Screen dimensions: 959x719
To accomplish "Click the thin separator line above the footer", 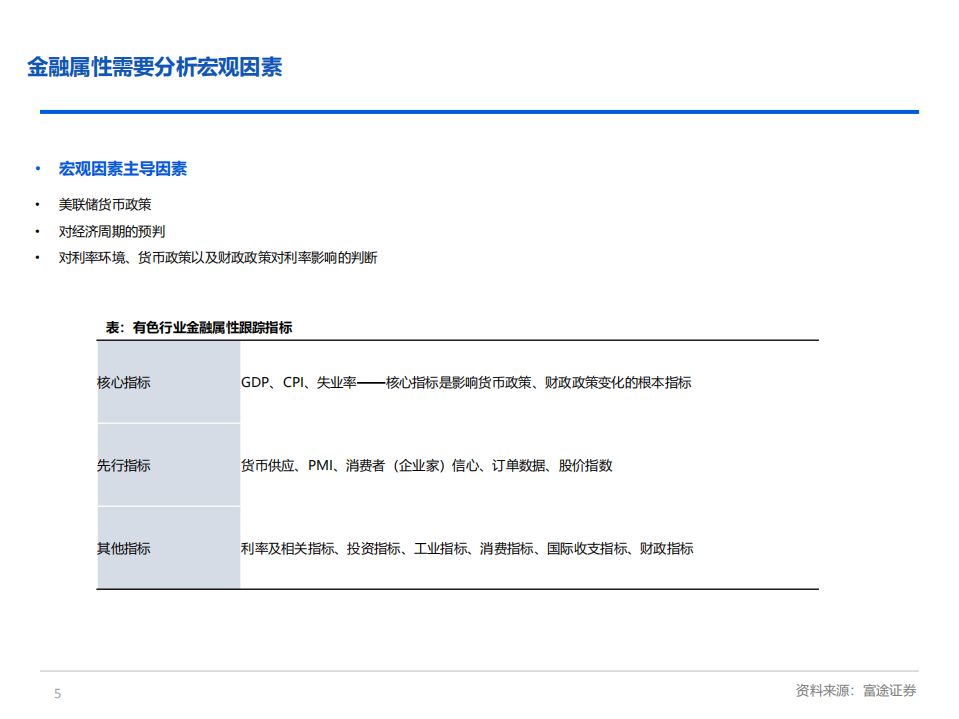I will (480, 668).
